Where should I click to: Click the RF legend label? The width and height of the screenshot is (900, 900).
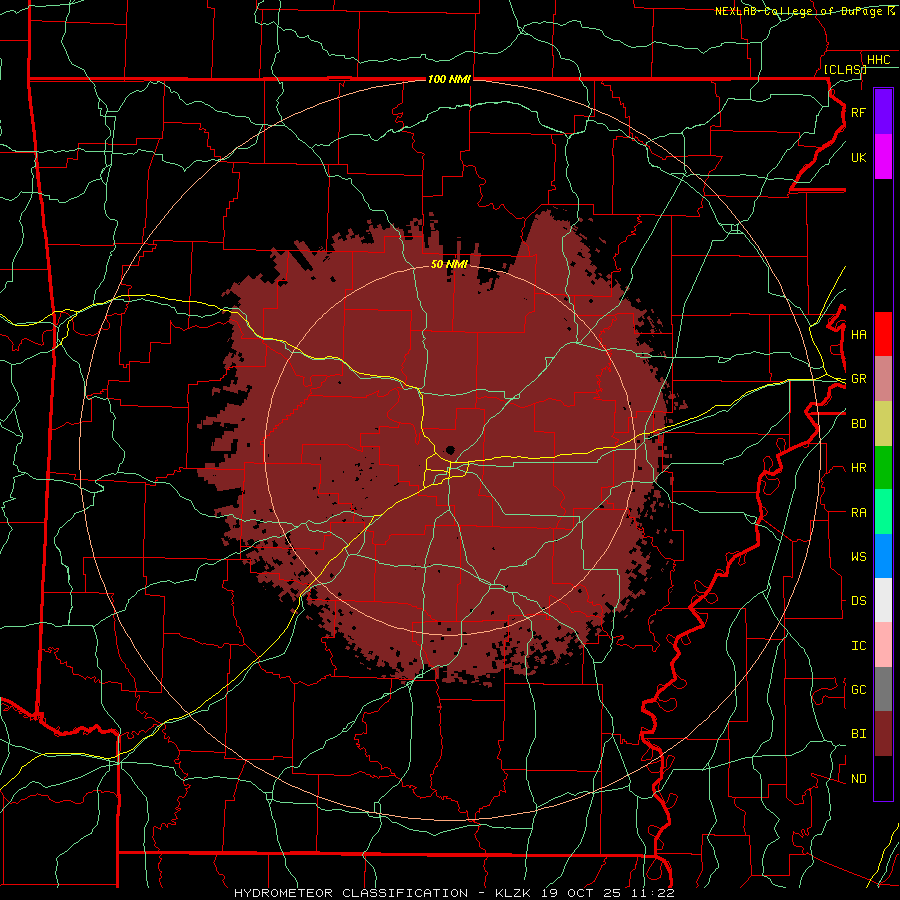(858, 112)
